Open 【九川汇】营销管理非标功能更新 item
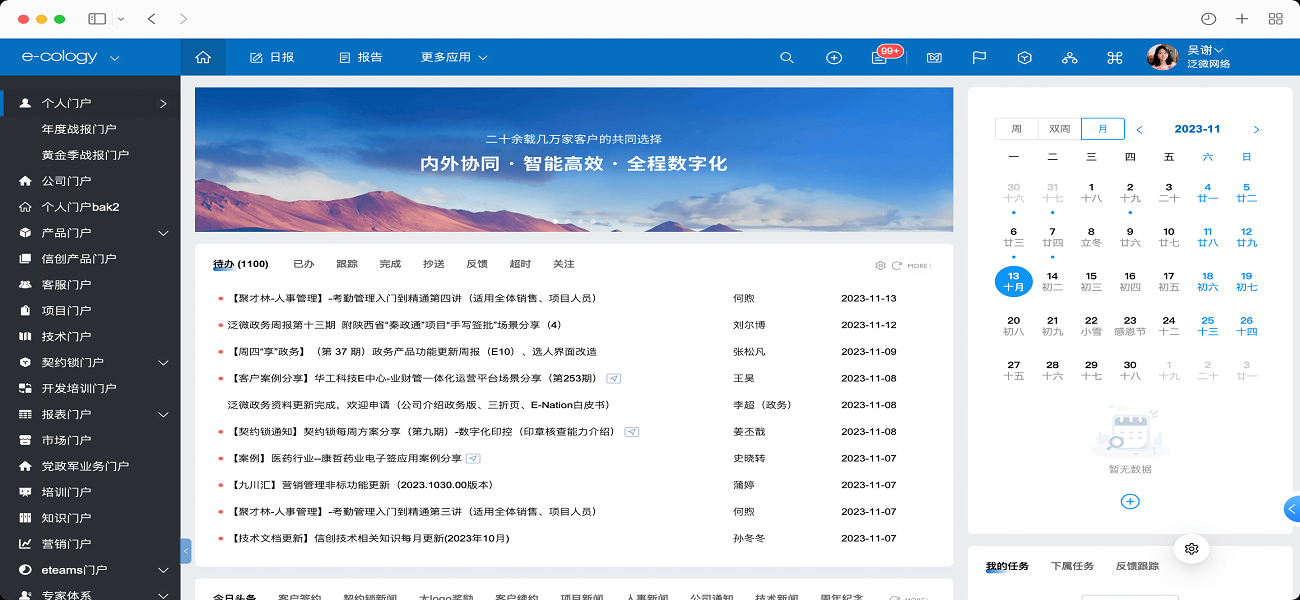Screen dimensions: 1300x600 click(362, 485)
